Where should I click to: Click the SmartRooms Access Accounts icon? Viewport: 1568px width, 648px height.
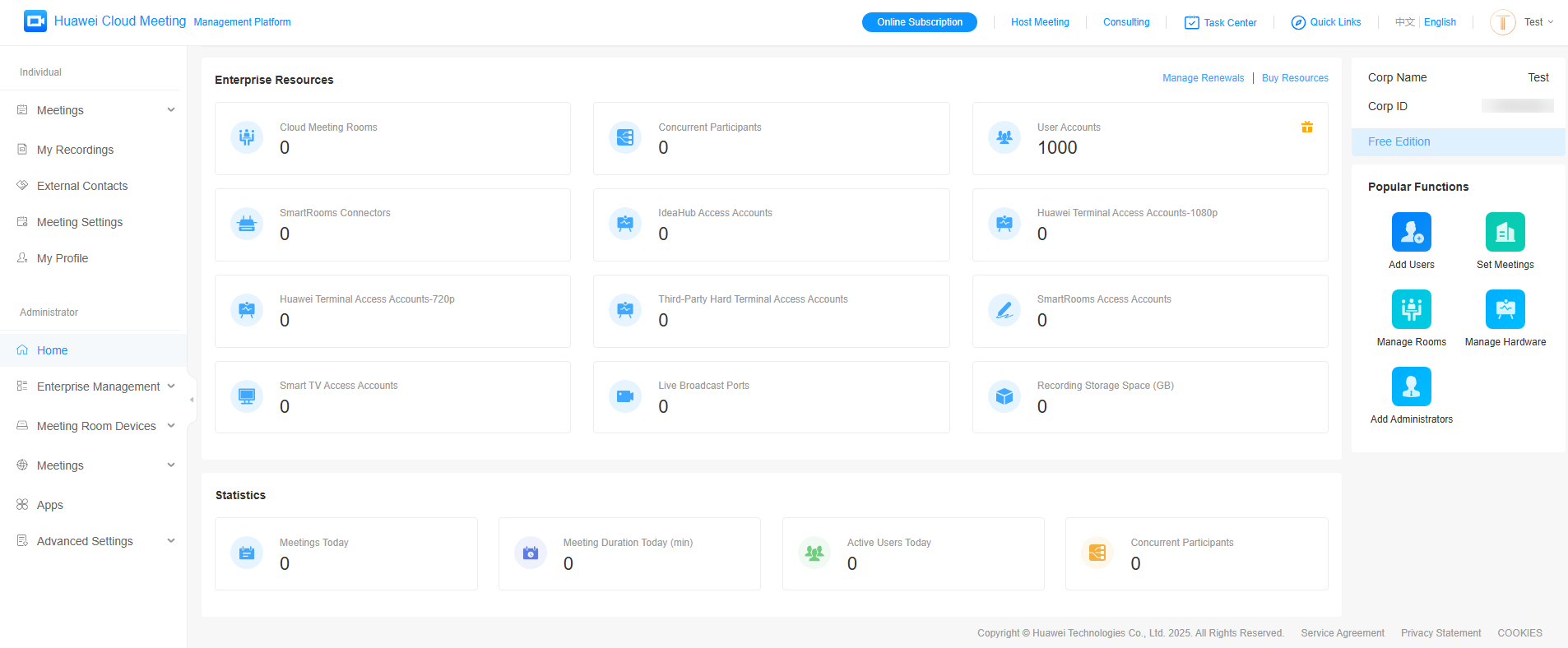1004,310
